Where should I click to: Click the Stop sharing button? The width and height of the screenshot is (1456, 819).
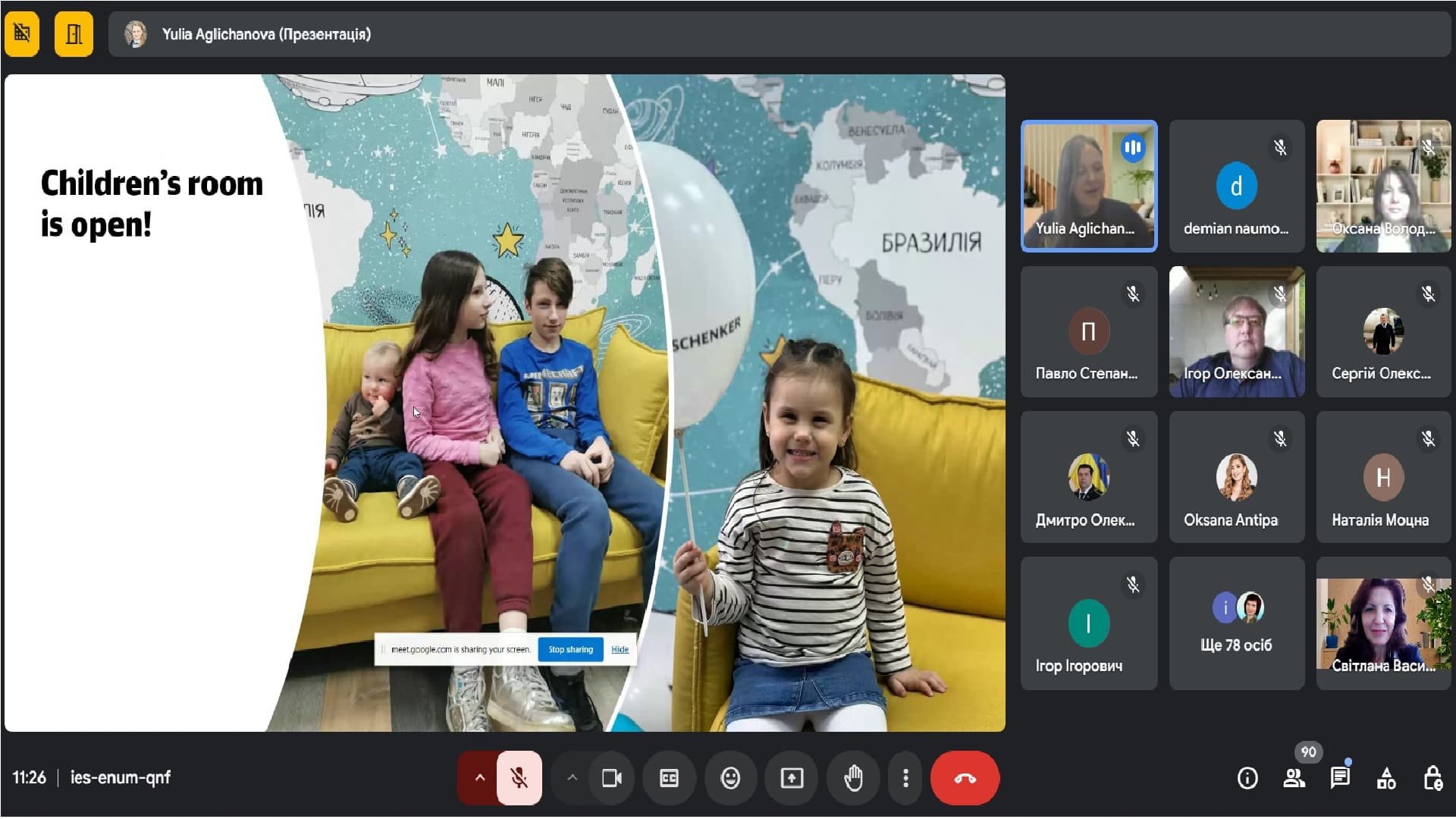[570, 650]
